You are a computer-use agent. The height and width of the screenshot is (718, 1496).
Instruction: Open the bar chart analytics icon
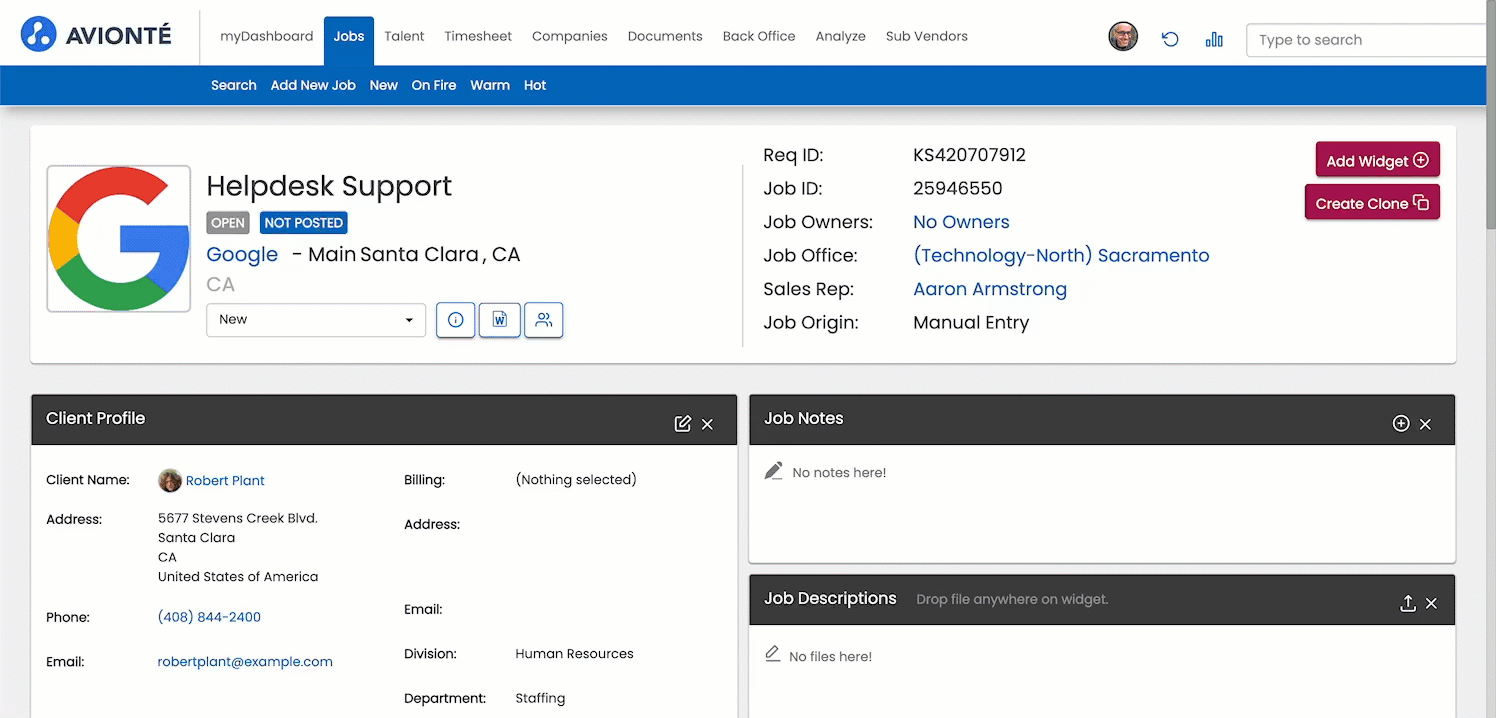(x=1214, y=39)
